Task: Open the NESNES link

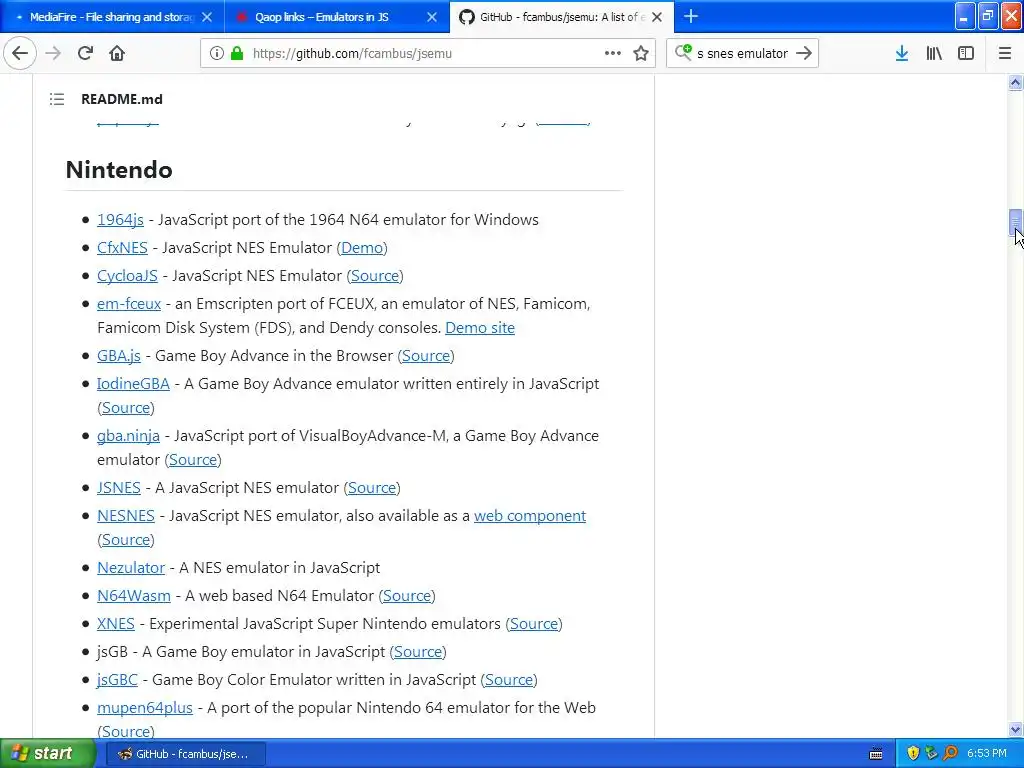Action: tap(126, 516)
